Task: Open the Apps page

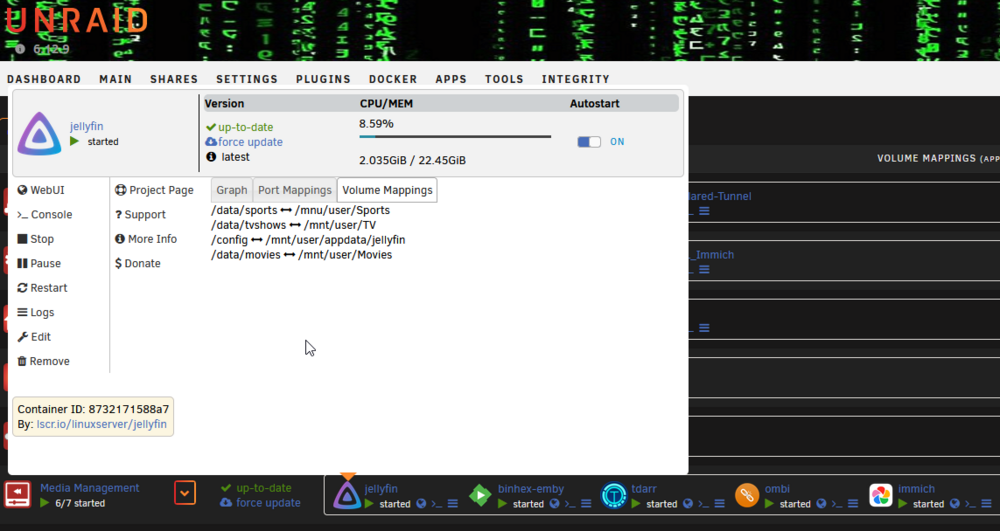Action: click(x=451, y=79)
